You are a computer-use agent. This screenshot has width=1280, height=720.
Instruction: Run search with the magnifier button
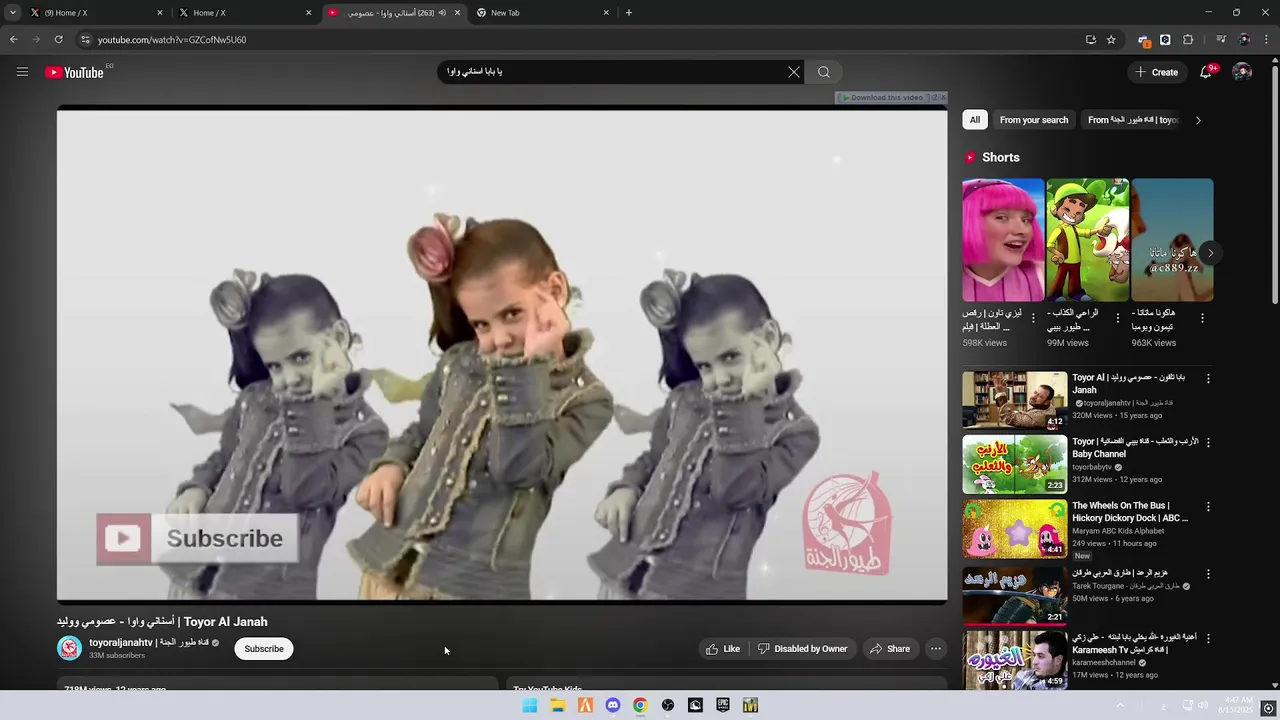coord(824,72)
